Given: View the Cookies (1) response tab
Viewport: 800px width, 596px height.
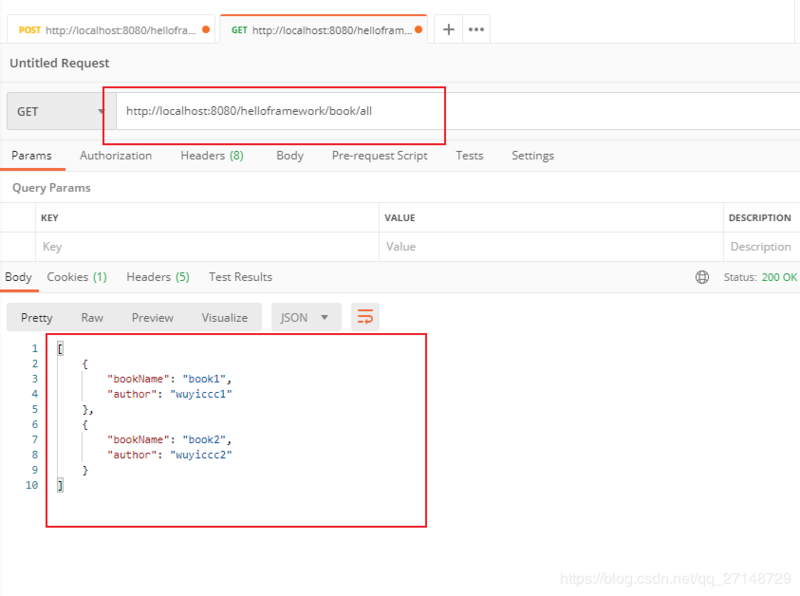Looking at the screenshot, I should click(x=77, y=277).
